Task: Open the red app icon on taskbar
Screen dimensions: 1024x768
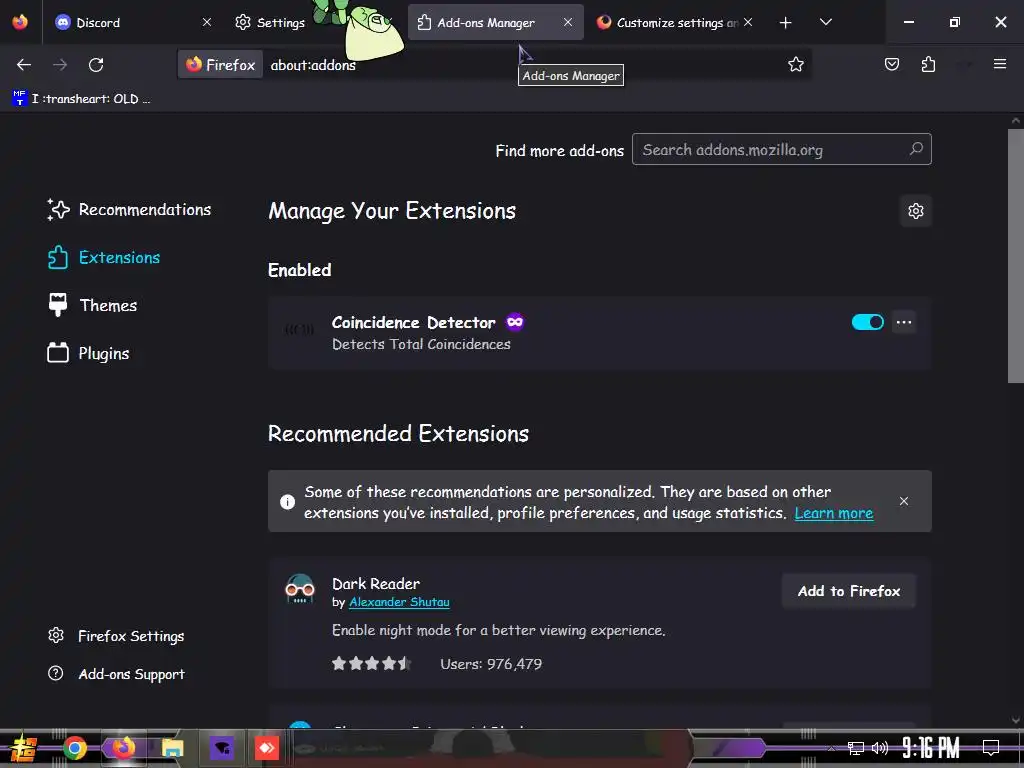Action: pyautogui.click(x=266, y=748)
